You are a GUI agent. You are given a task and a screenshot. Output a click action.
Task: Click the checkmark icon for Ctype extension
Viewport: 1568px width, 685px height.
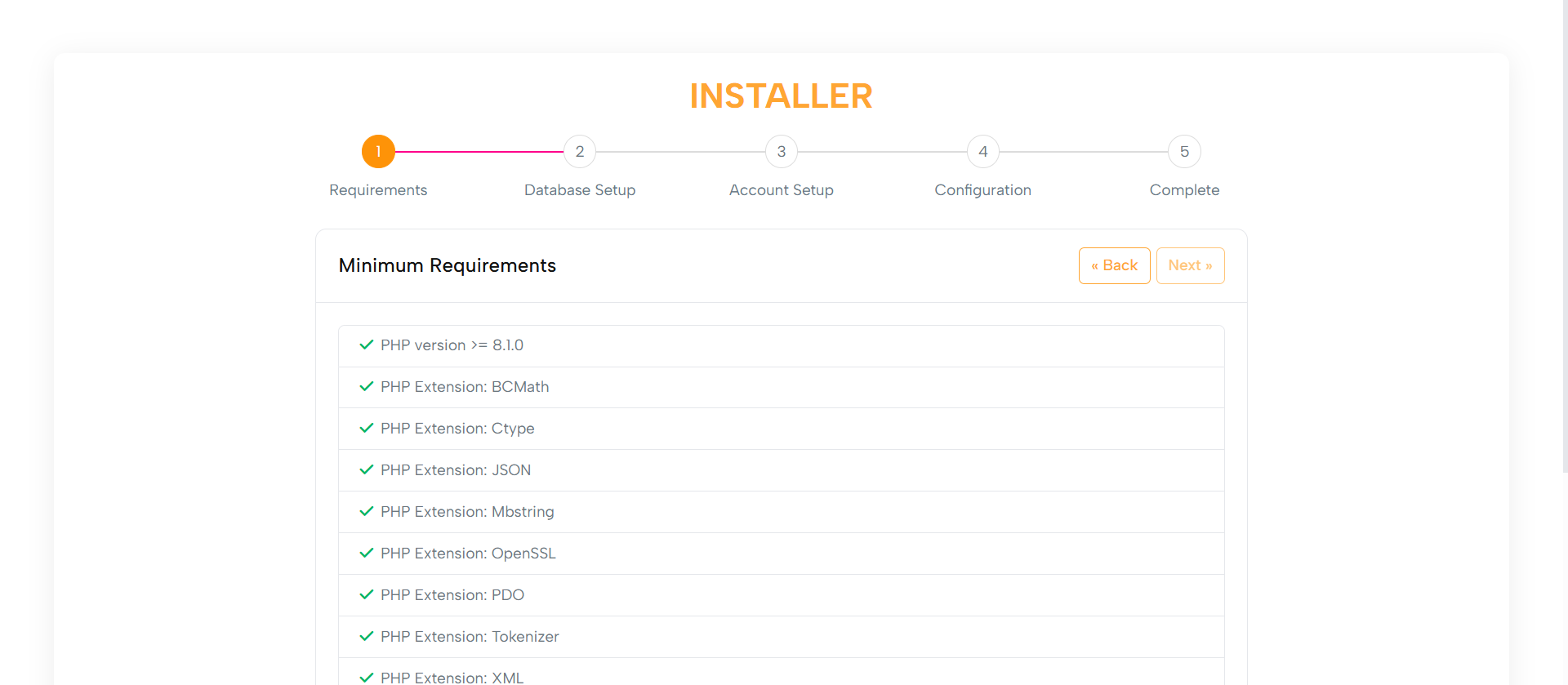(x=367, y=429)
